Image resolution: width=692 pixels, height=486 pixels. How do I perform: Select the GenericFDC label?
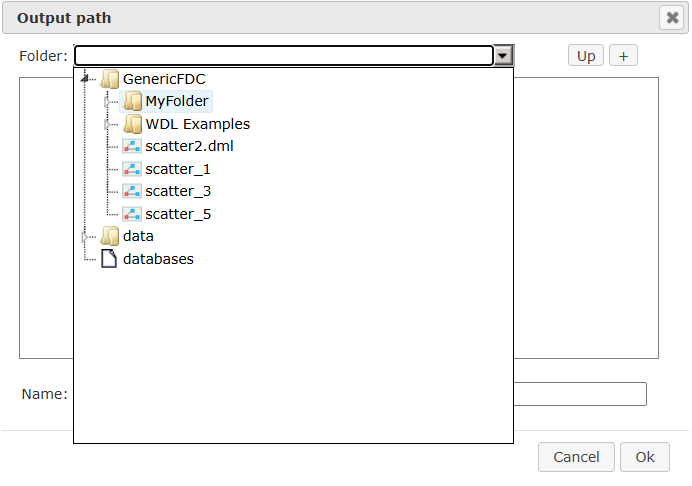pos(164,79)
